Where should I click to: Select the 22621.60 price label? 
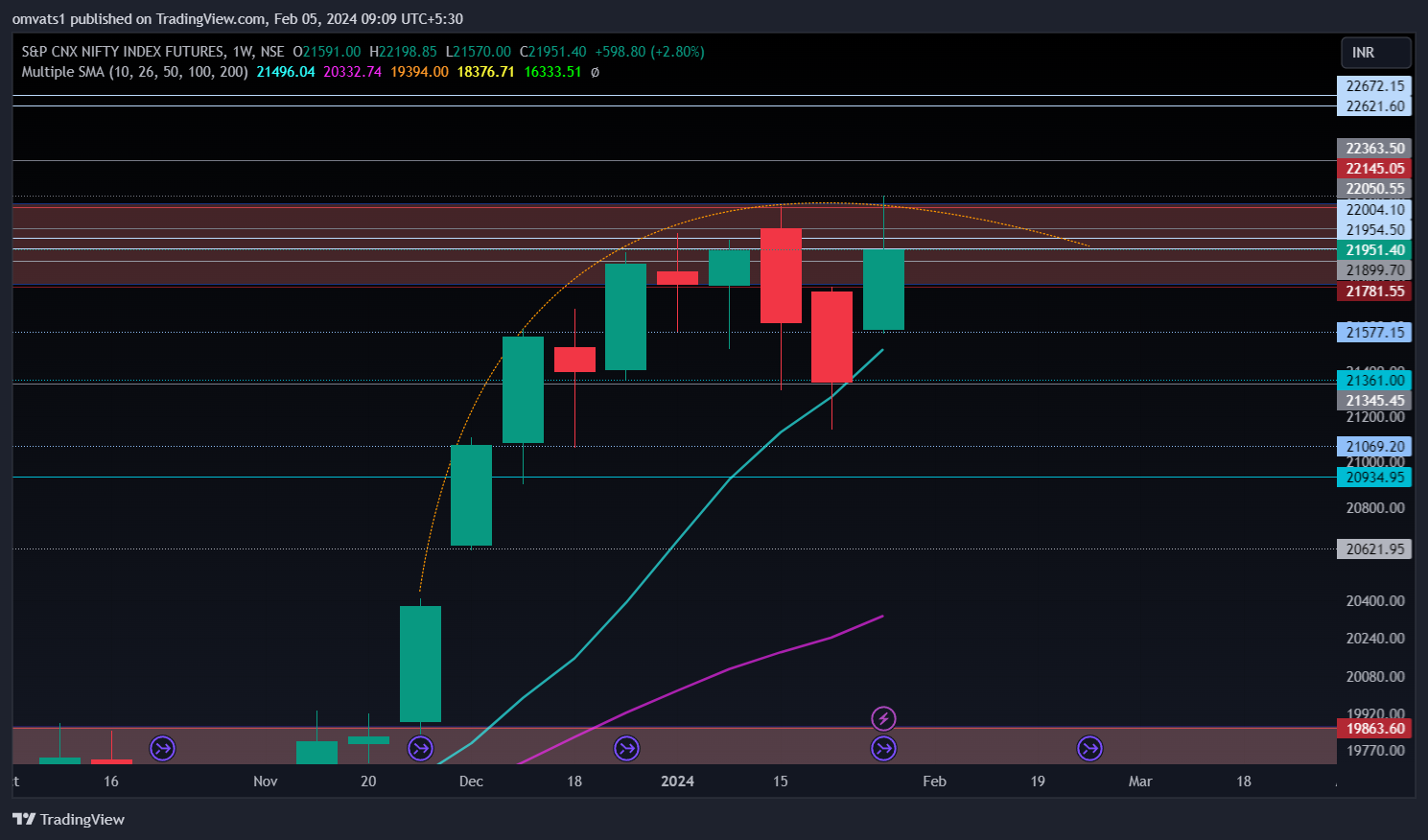pyautogui.click(x=1374, y=106)
